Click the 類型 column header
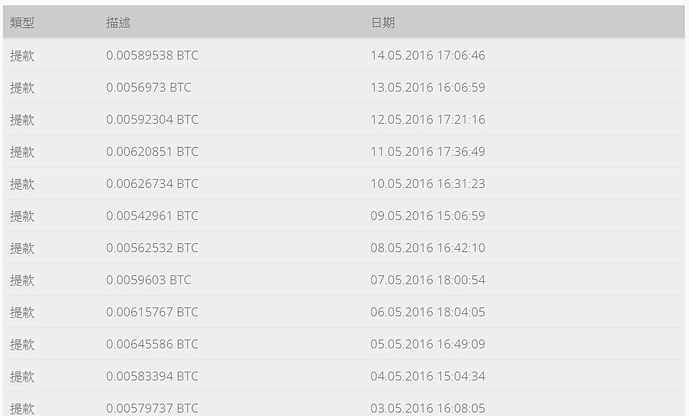This screenshot has width=689, height=416. coord(22,22)
